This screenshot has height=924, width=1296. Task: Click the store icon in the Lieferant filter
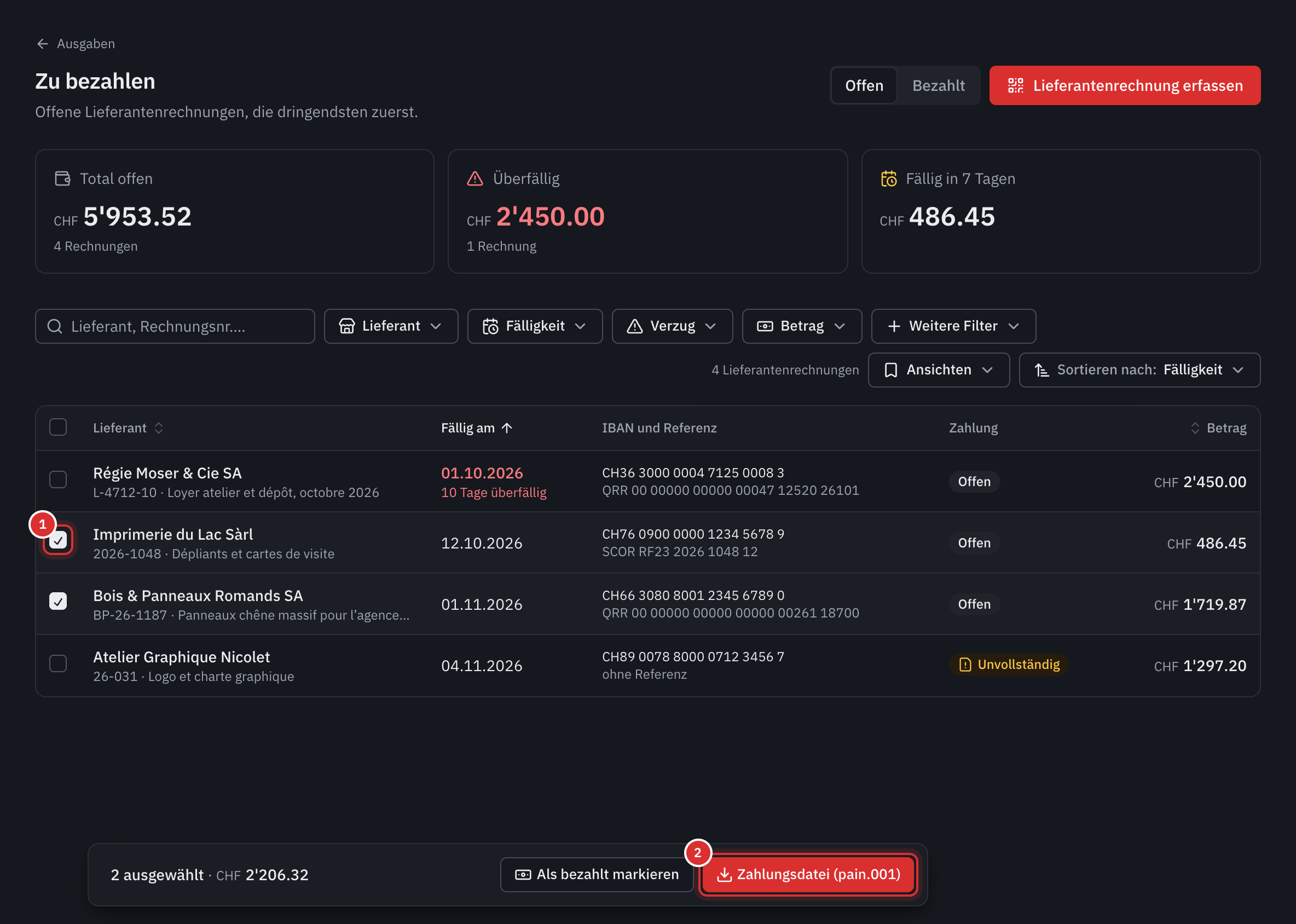pyautogui.click(x=347, y=326)
